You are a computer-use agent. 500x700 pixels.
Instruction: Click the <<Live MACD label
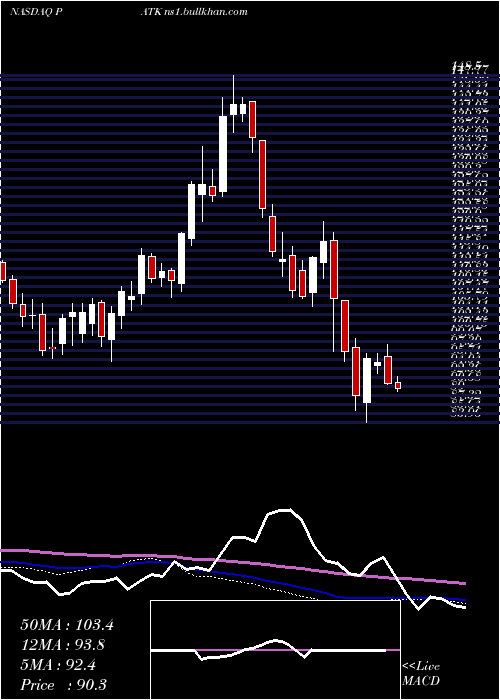(x=421, y=674)
